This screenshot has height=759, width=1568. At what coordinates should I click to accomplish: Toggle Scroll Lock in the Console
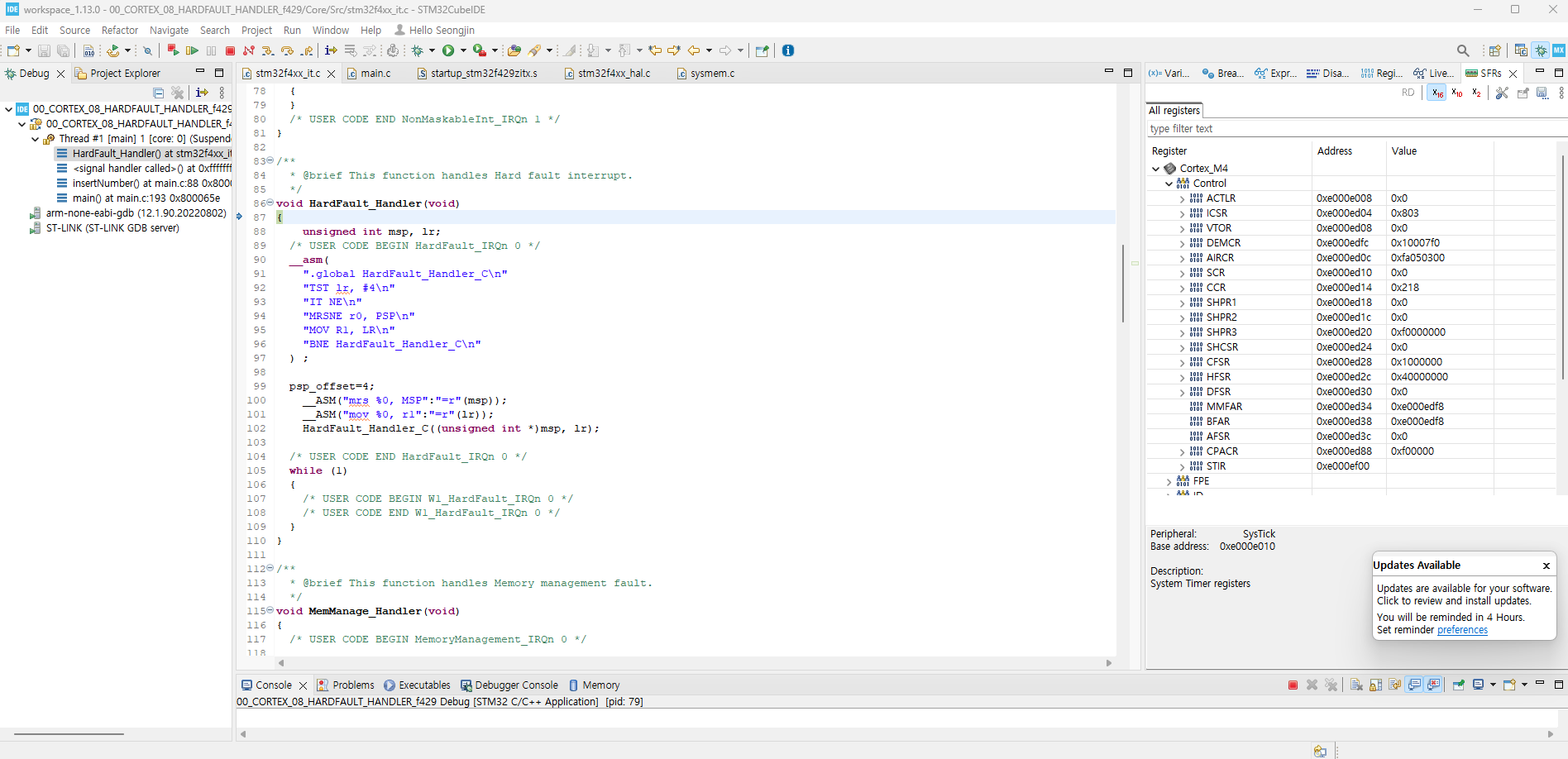(x=1375, y=685)
